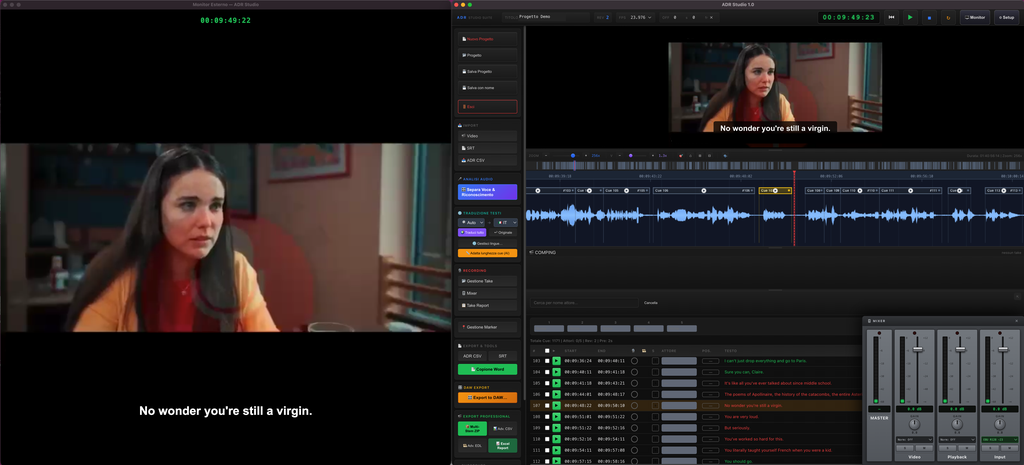Viewport: 1024px width, 465px height.
Task: Click Adv. CSV export
Action: tap(503, 429)
